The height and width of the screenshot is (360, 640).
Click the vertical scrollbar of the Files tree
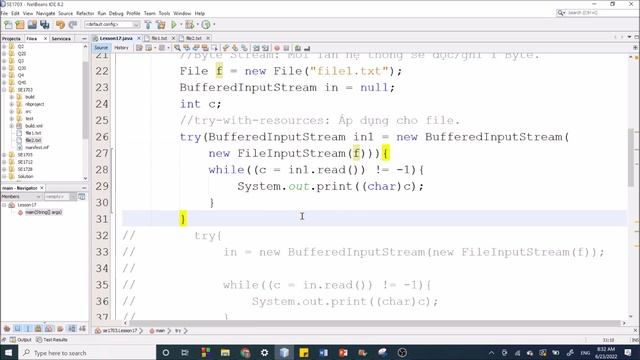(85, 100)
